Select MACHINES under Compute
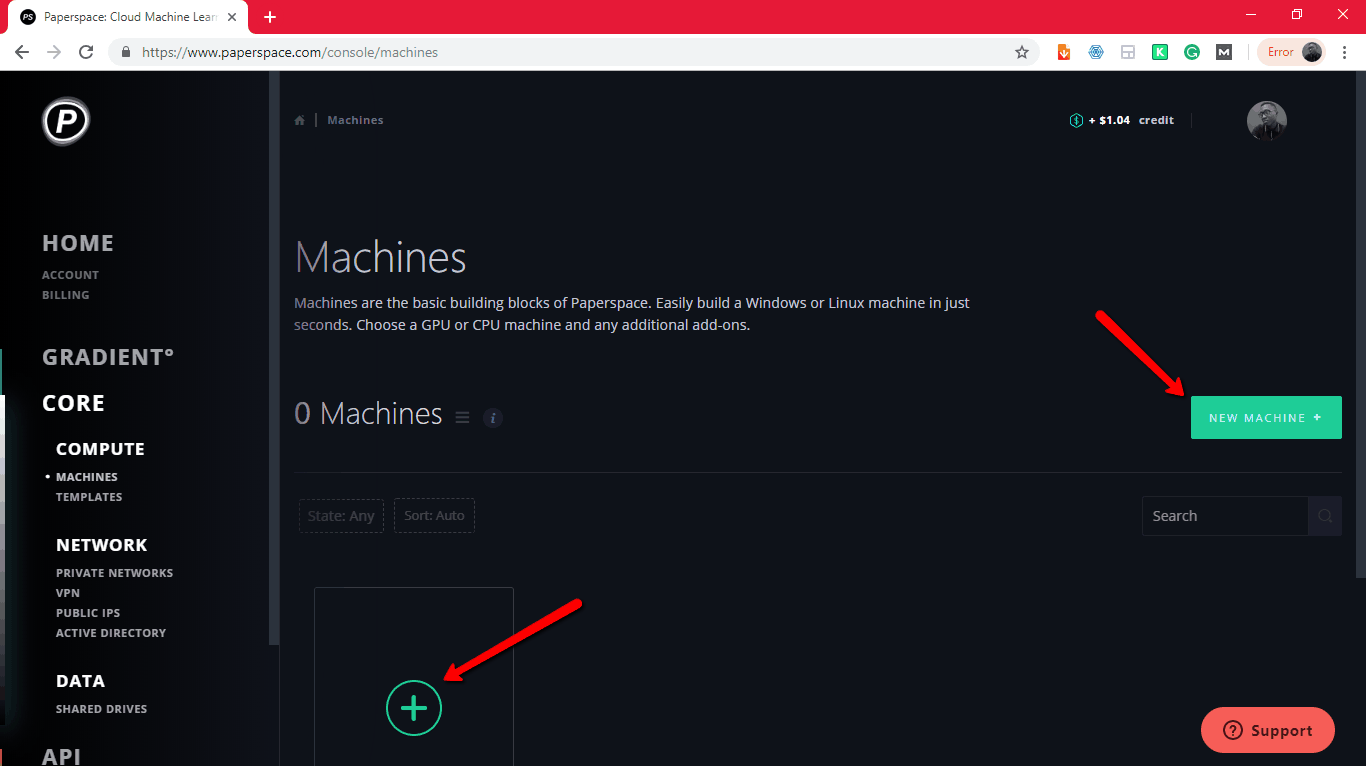The height and width of the screenshot is (766, 1366). pyautogui.click(x=87, y=477)
